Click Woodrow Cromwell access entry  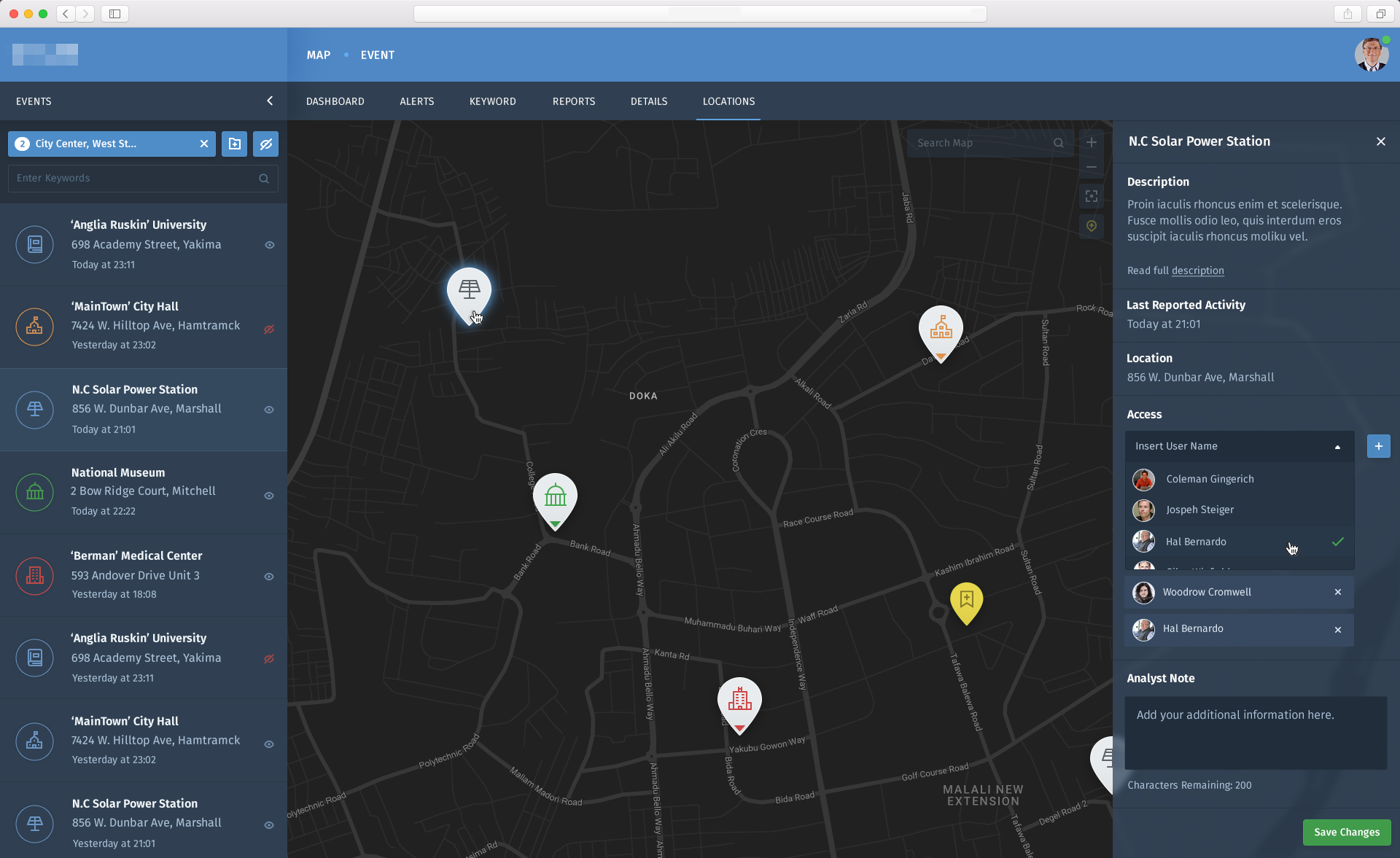point(1239,593)
